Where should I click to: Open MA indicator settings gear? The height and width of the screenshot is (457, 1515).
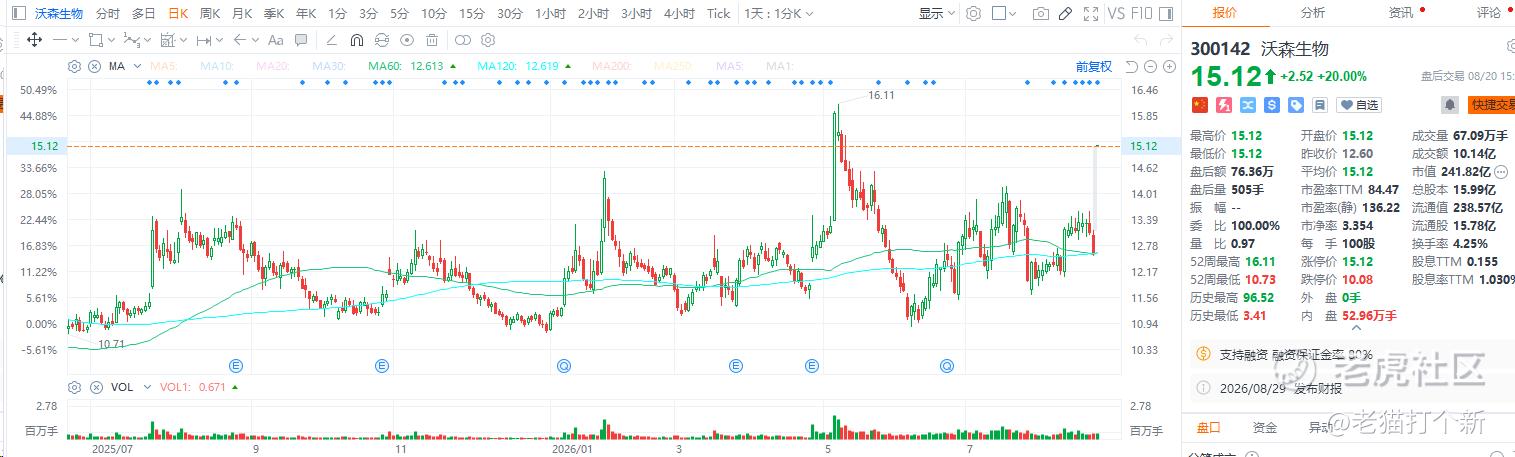point(74,66)
